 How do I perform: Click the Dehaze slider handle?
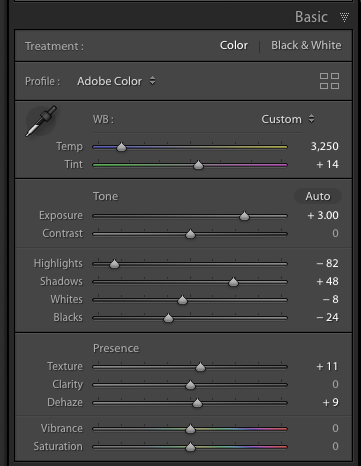coord(197,403)
